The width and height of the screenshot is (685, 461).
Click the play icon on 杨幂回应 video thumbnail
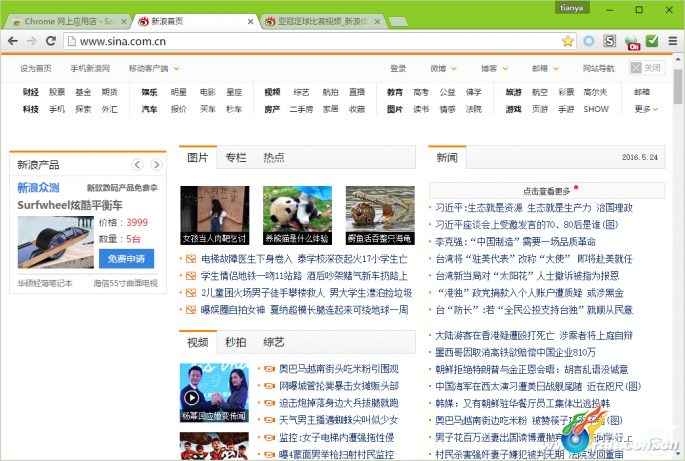191,398
